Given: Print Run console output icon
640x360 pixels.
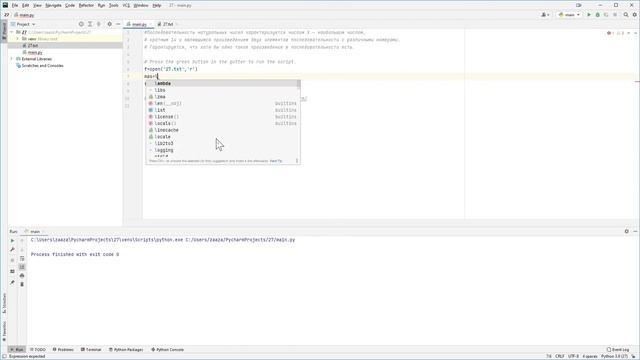Looking at the screenshot, I should [x=22, y=276].
